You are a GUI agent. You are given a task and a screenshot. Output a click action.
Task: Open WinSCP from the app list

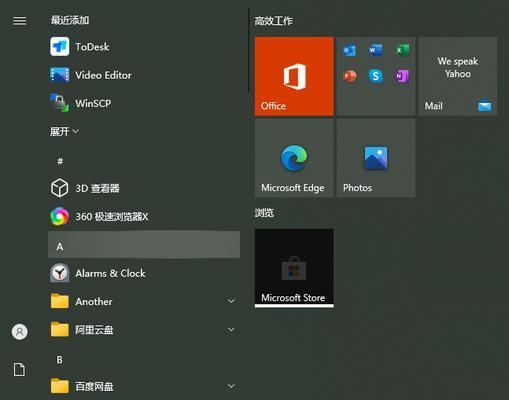pos(144,103)
